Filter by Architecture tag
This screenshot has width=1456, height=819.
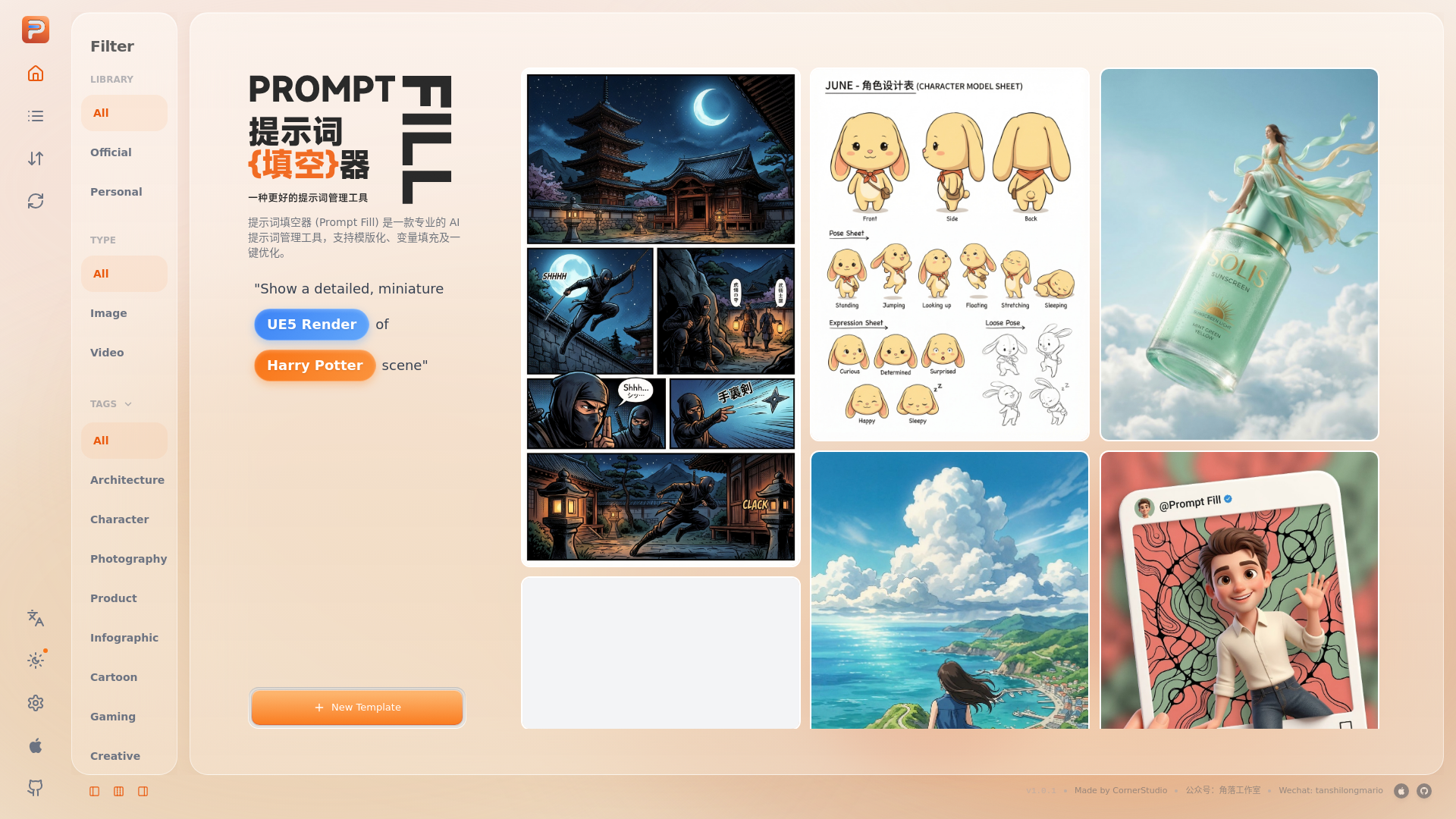point(124,480)
